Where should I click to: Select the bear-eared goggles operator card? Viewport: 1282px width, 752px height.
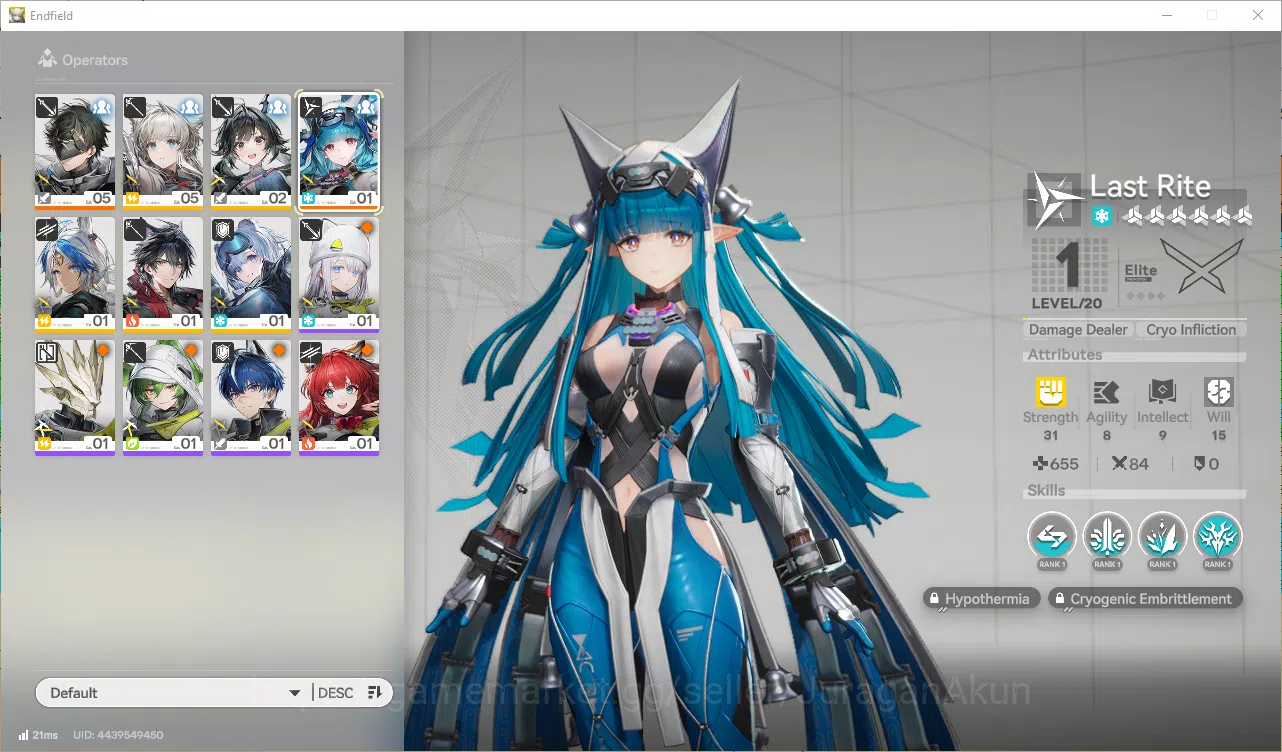coord(251,275)
